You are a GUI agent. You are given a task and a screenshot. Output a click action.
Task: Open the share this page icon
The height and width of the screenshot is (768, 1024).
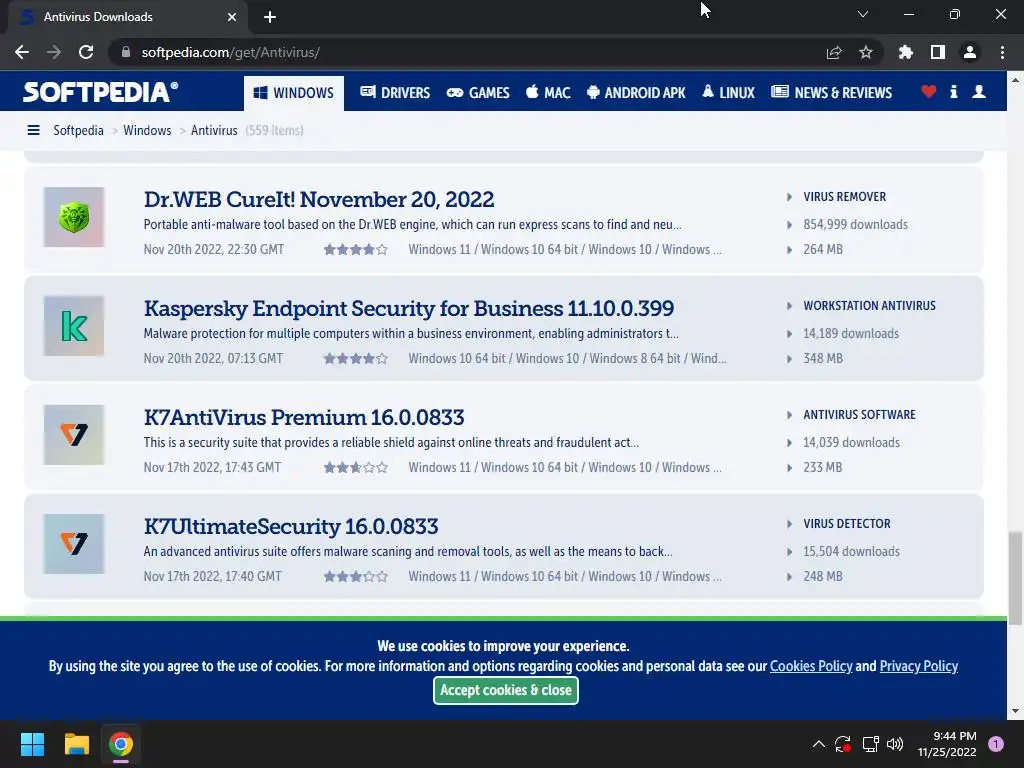coord(834,52)
